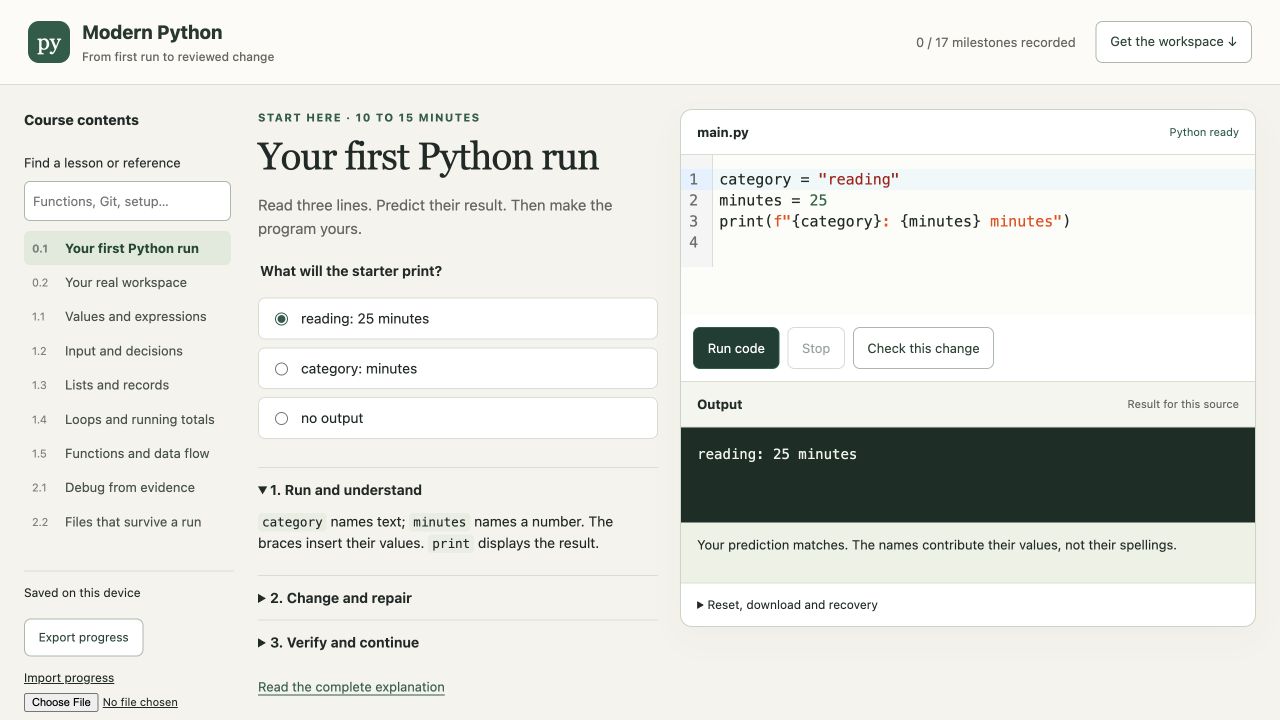
Task: Click the 'Your prediction matches' feedback message
Action: point(936,545)
